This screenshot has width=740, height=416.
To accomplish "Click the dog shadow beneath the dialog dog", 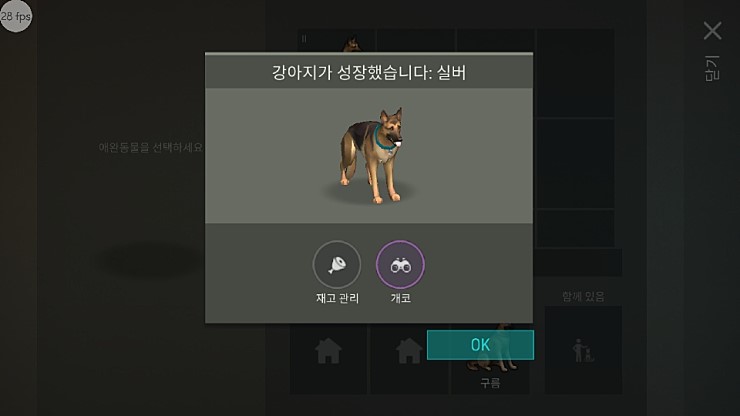I will coord(370,193).
